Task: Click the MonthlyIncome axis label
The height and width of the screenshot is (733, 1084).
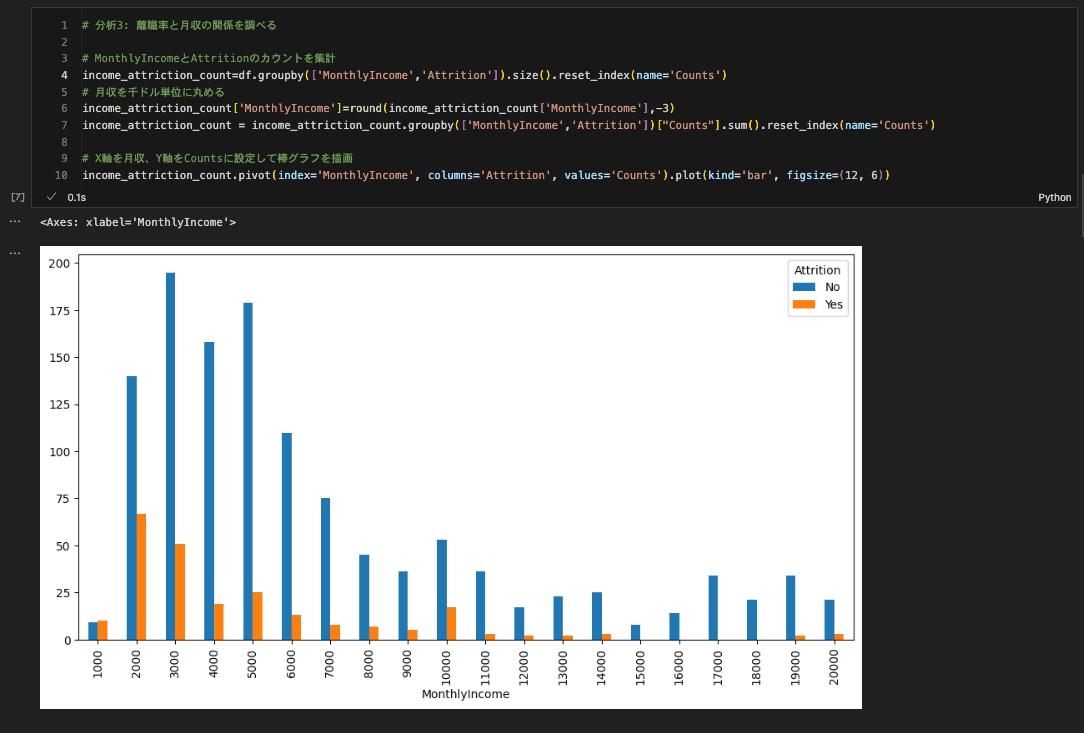Action: pyautogui.click(x=465, y=693)
